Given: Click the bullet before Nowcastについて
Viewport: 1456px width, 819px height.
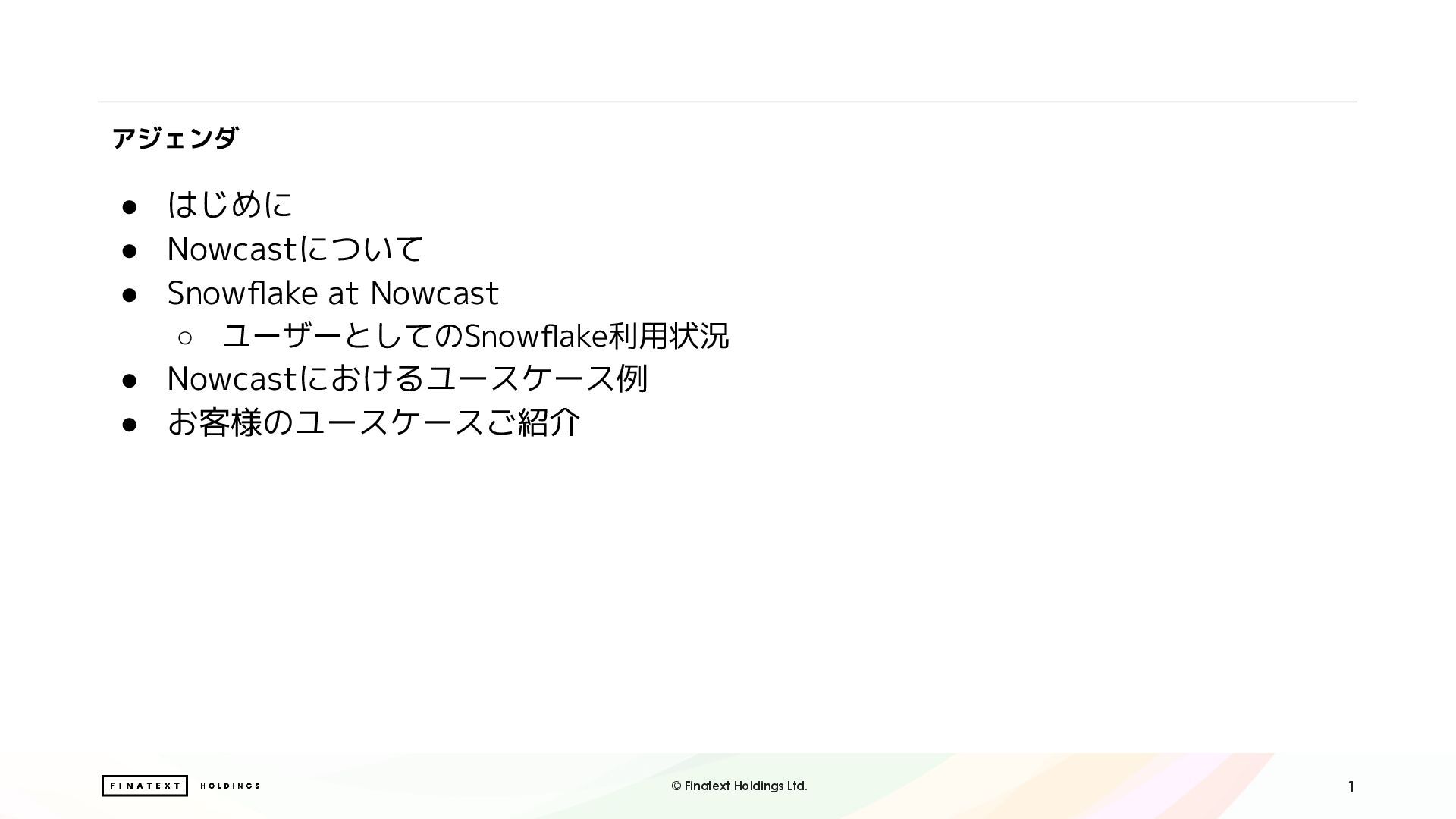Looking at the screenshot, I should 130,251.
